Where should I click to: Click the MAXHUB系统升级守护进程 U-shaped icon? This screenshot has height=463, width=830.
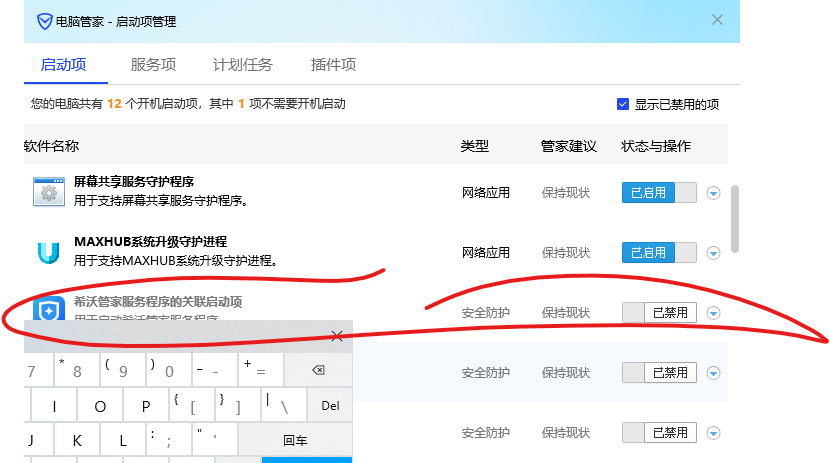point(48,252)
